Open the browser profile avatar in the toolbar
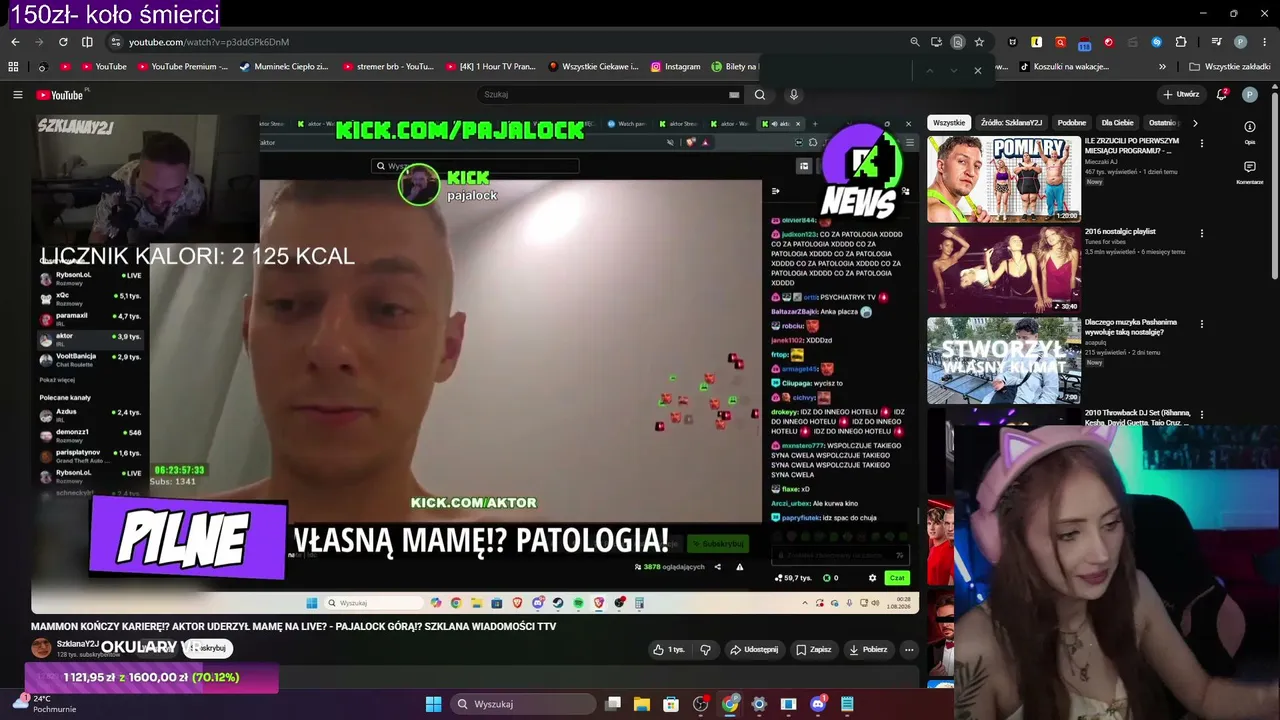The image size is (1280, 720). click(1240, 42)
